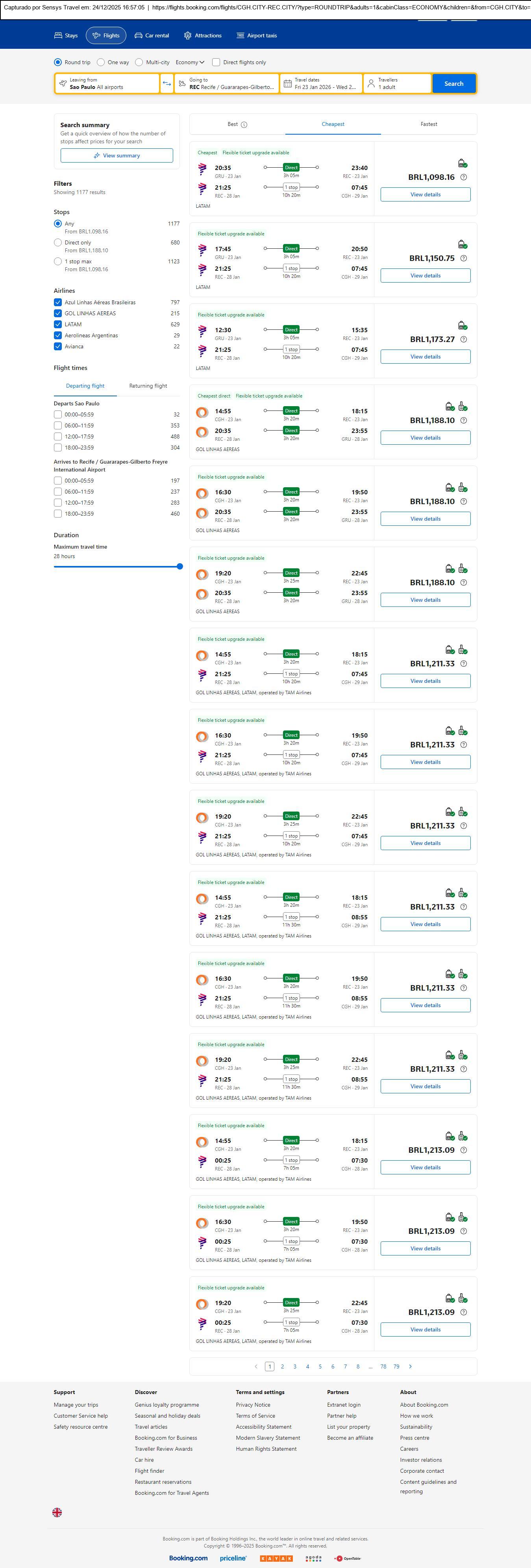531x1568 pixels.
Task: Open the Travellers selector
Action: click(397, 83)
